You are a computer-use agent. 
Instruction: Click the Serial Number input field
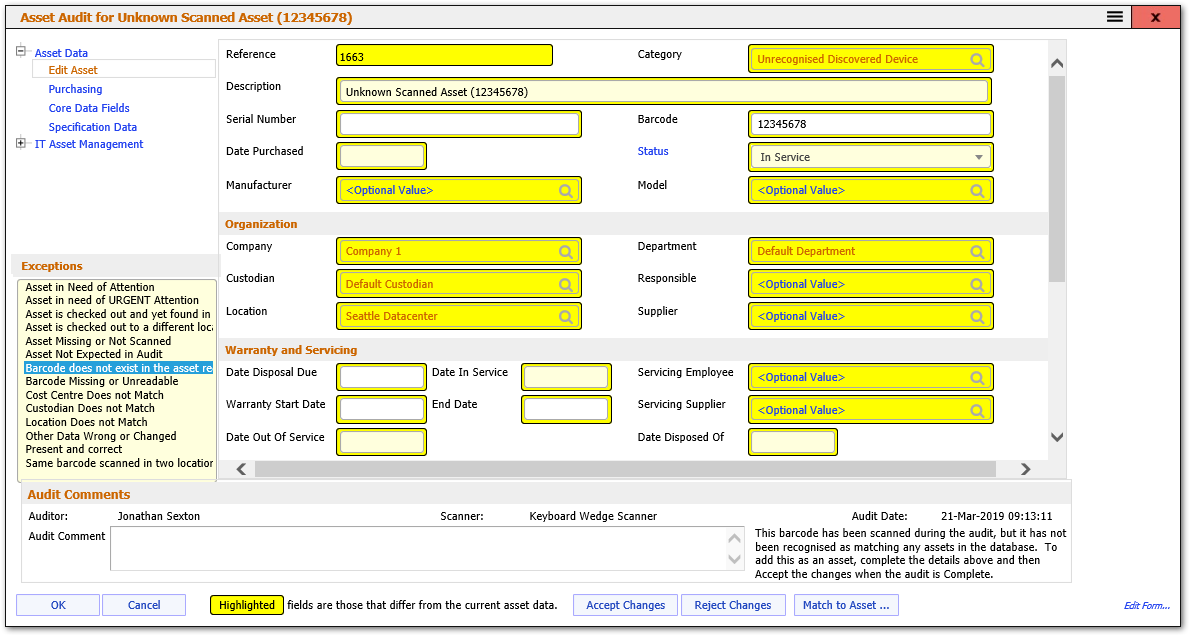coord(458,123)
